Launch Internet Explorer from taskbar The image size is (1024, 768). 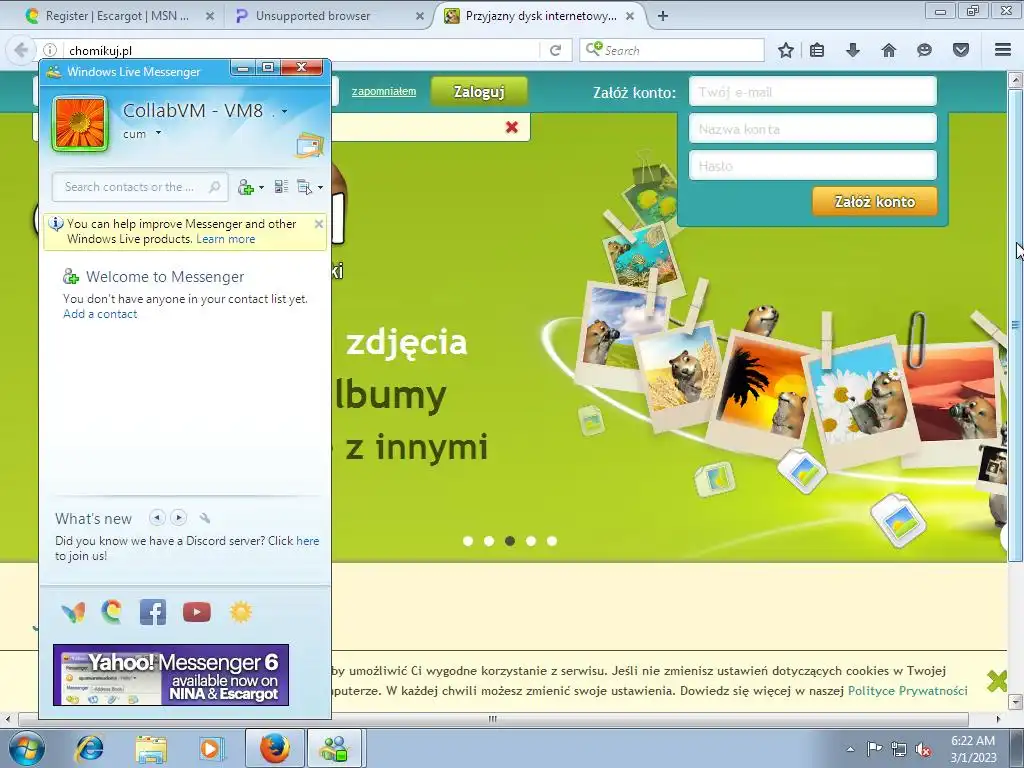tap(89, 748)
